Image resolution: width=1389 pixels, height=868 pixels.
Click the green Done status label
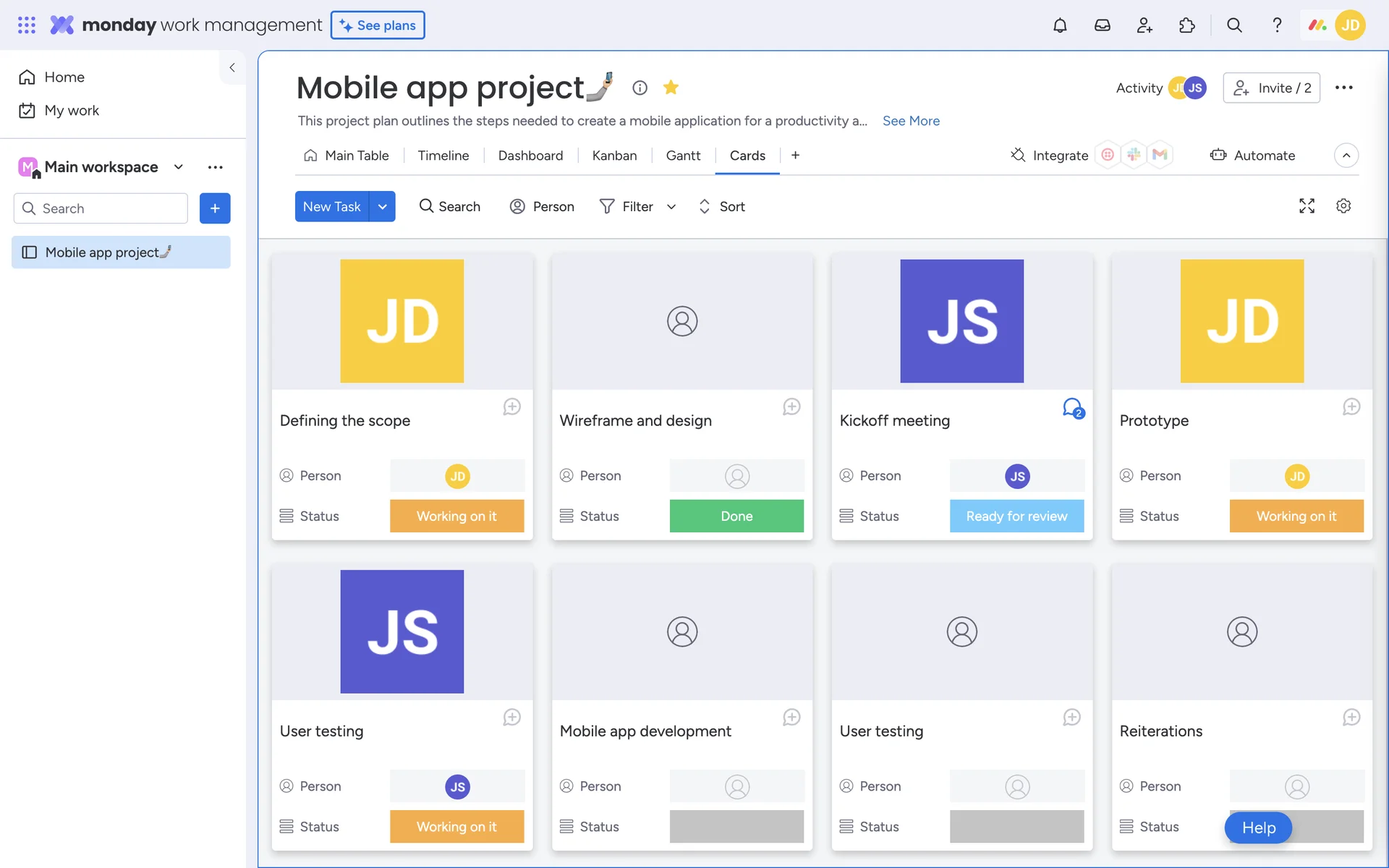click(x=736, y=516)
